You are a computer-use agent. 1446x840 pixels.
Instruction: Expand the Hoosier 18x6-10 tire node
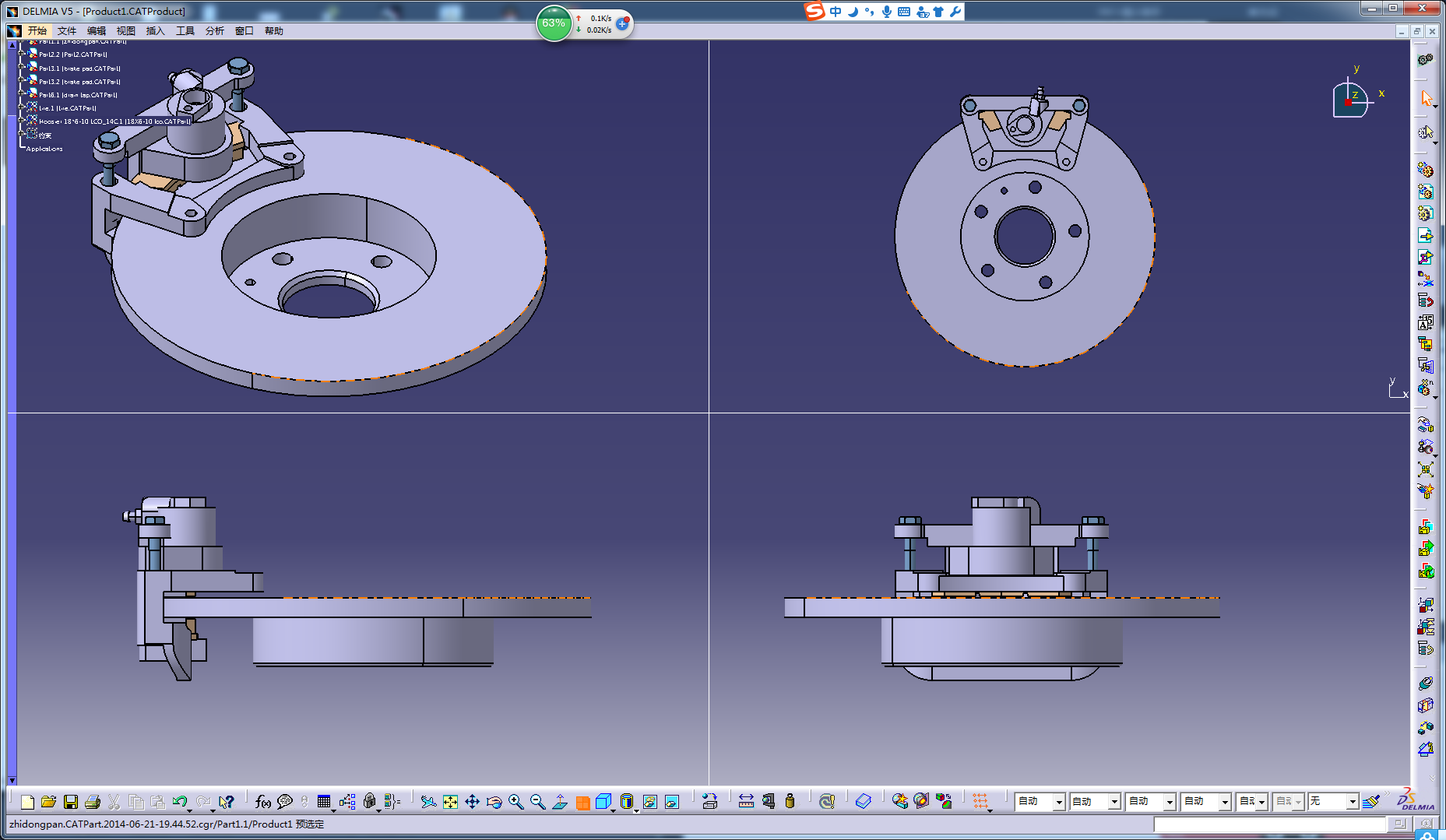click(x=23, y=121)
